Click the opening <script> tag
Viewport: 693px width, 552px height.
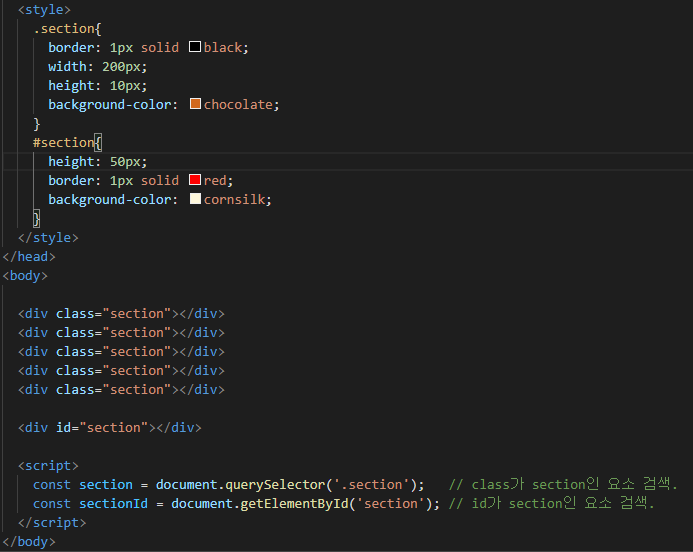point(48,466)
